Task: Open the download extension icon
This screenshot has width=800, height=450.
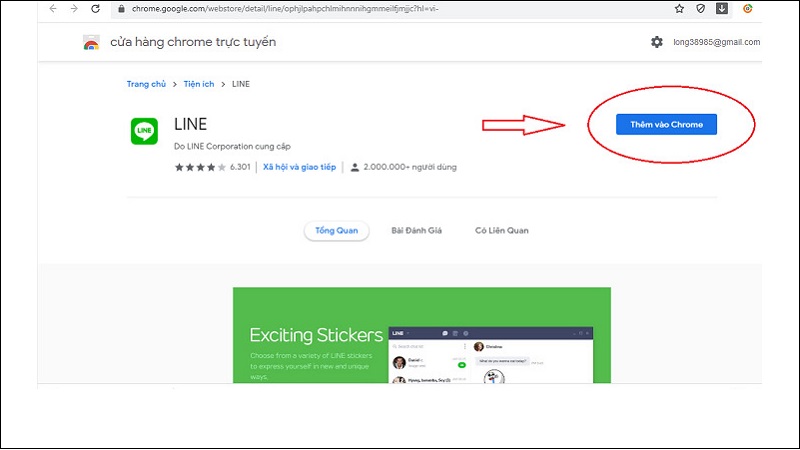Action: click(x=721, y=9)
